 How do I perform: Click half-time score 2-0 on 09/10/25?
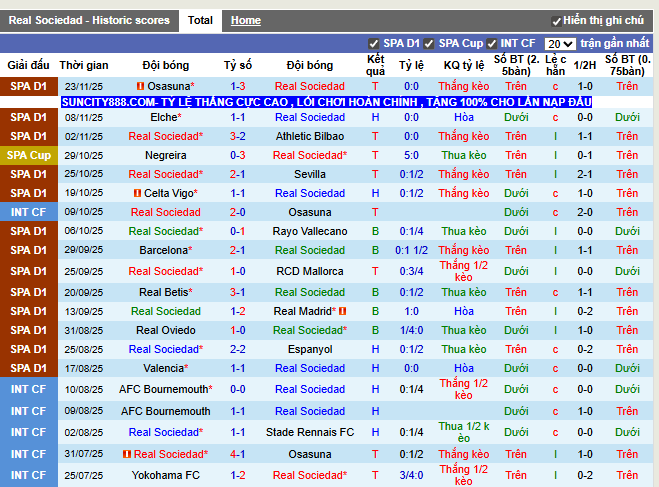[x=585, y=212]
